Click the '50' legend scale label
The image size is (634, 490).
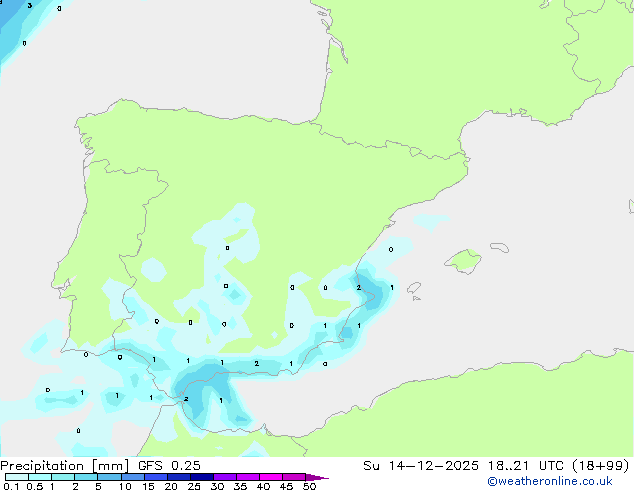pos(309,486)
